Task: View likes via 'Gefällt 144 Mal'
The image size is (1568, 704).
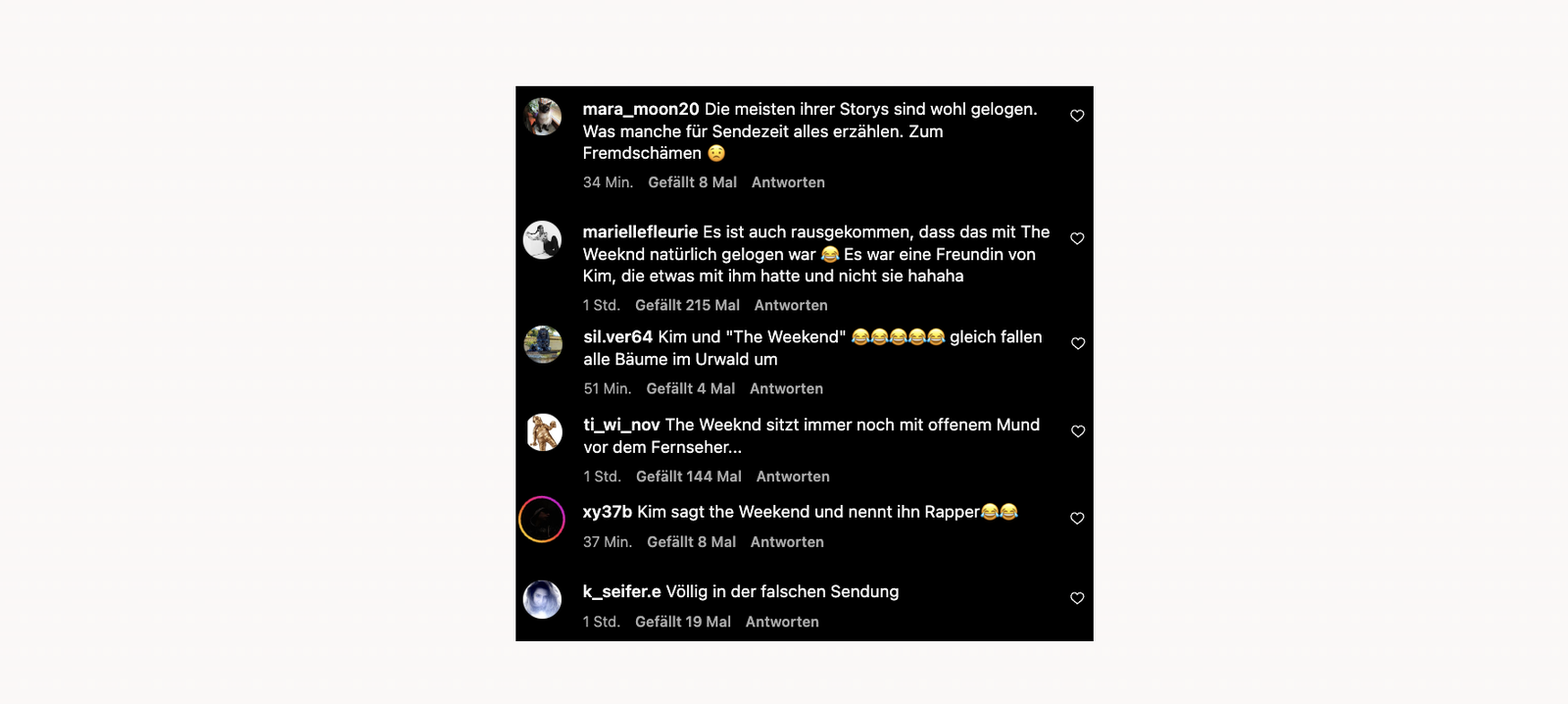Action: click(x=688, y=477)
